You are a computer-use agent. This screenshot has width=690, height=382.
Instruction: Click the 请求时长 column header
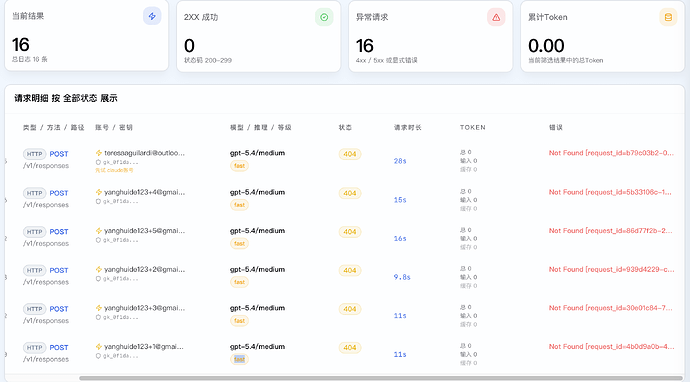click(x=407, y=128)
